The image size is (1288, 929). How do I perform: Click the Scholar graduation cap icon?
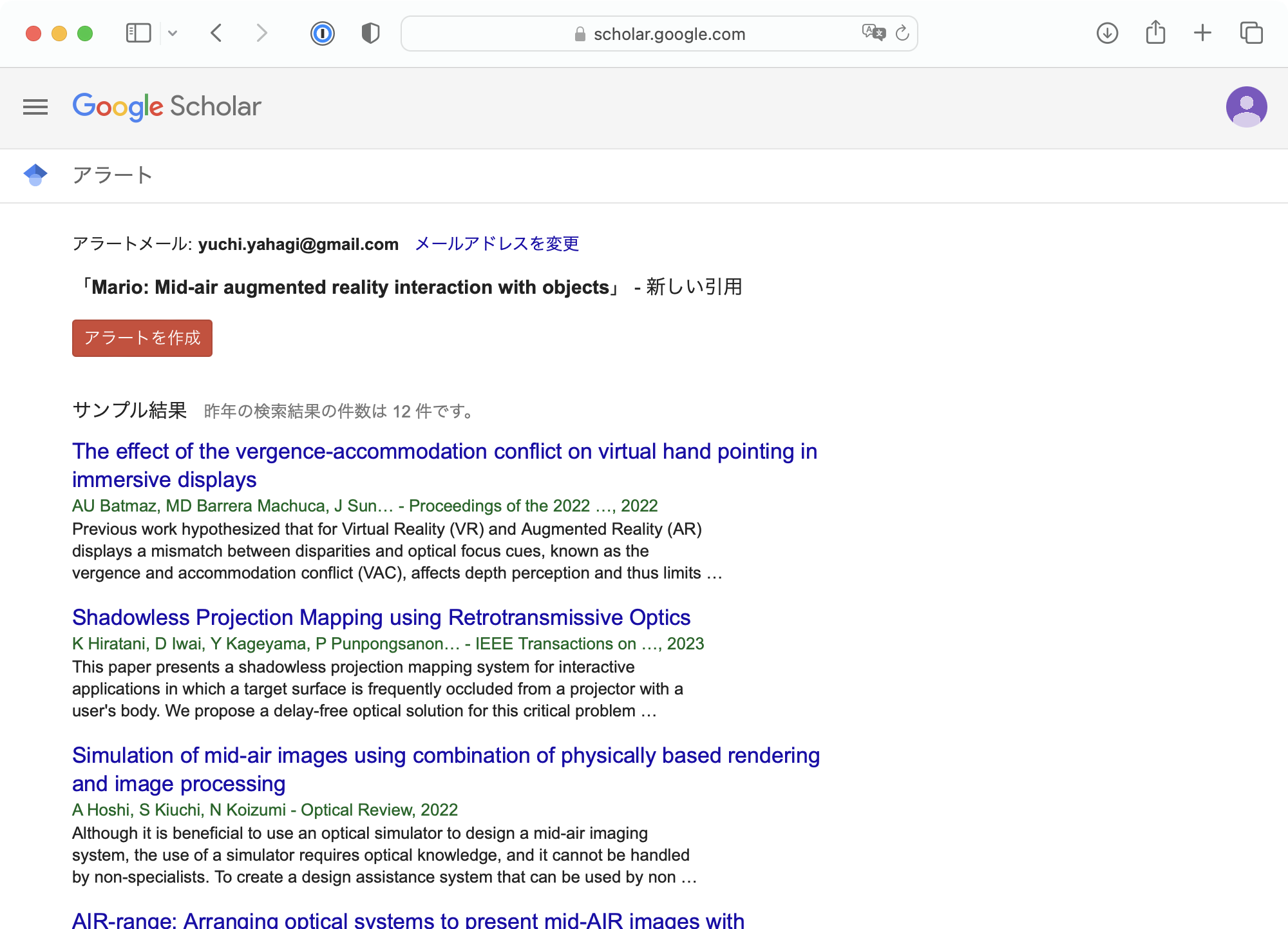click(35, 175)
